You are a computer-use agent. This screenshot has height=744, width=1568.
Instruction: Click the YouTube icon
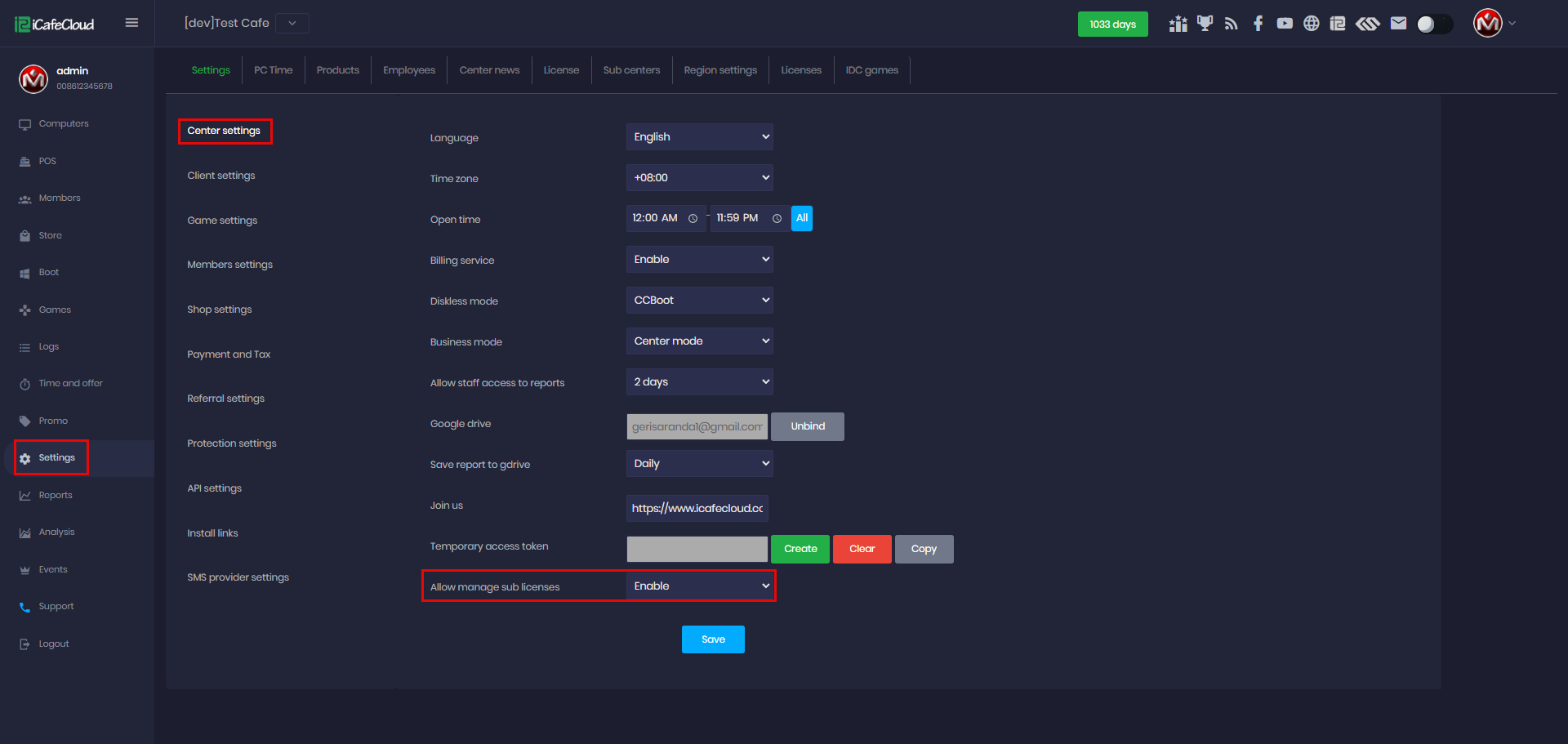tap(1285, 24)
